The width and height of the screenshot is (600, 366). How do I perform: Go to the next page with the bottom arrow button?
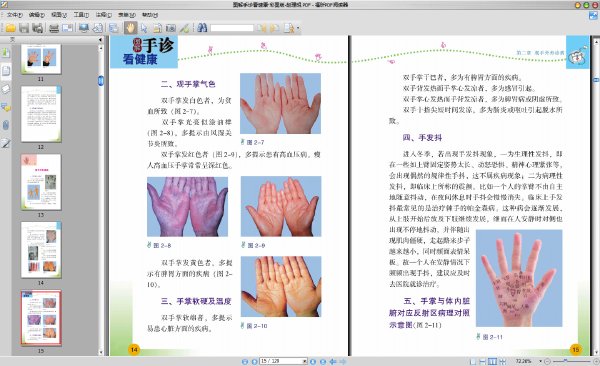(313, 361)
